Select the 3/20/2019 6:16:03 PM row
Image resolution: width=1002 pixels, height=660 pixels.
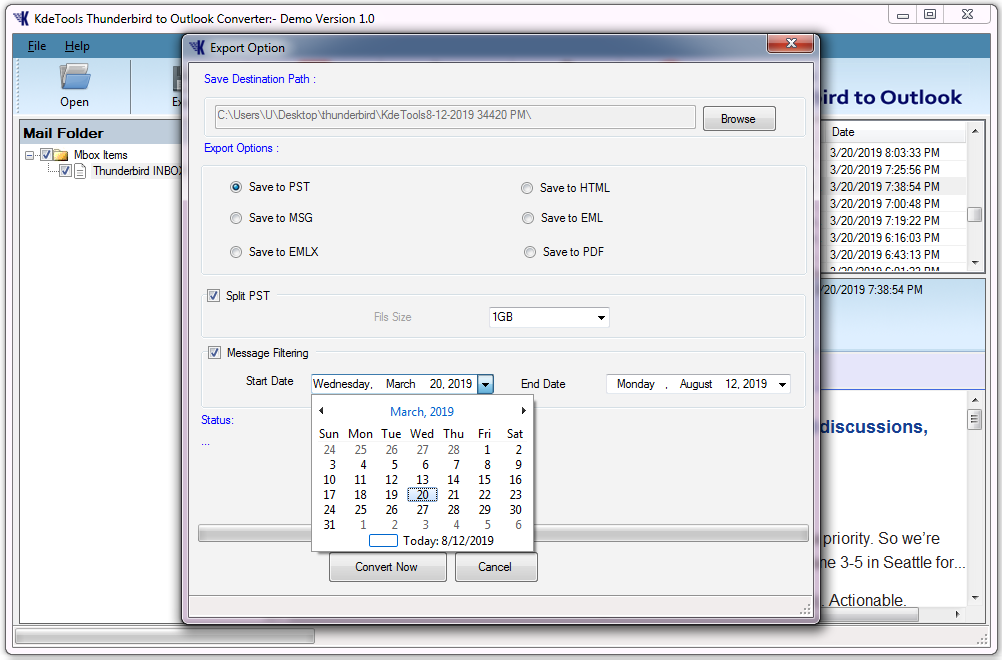pos(893,238)
